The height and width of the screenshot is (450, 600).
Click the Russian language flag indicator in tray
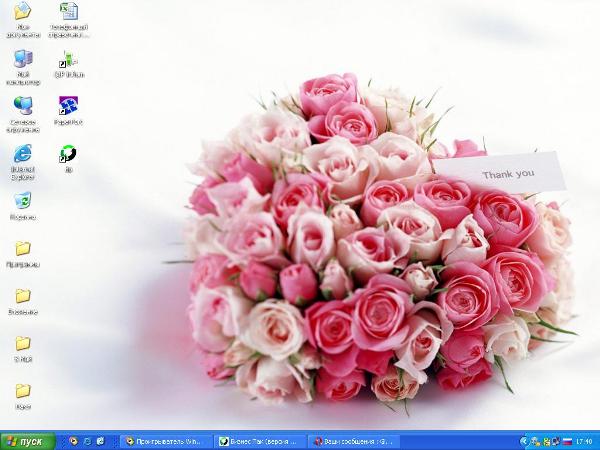pyautogui.click(x=568, y=441)
